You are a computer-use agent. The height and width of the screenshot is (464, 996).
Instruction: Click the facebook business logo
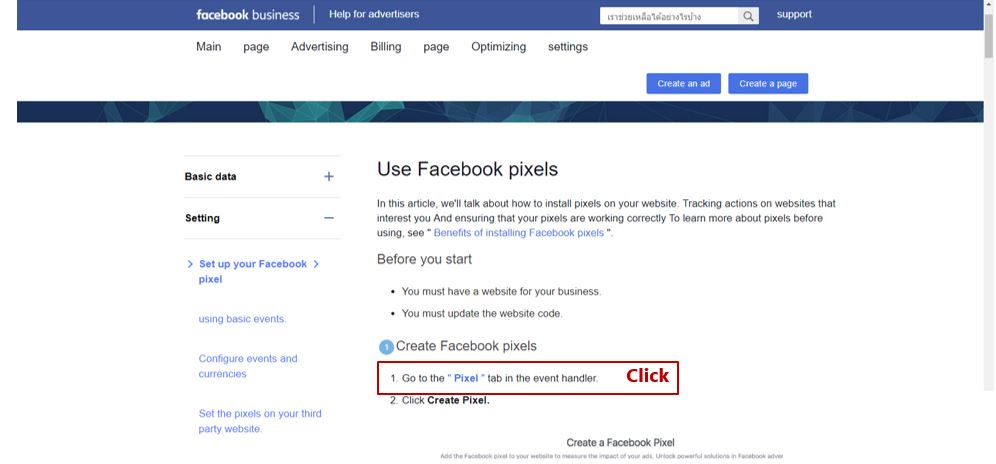pos(248,15)
